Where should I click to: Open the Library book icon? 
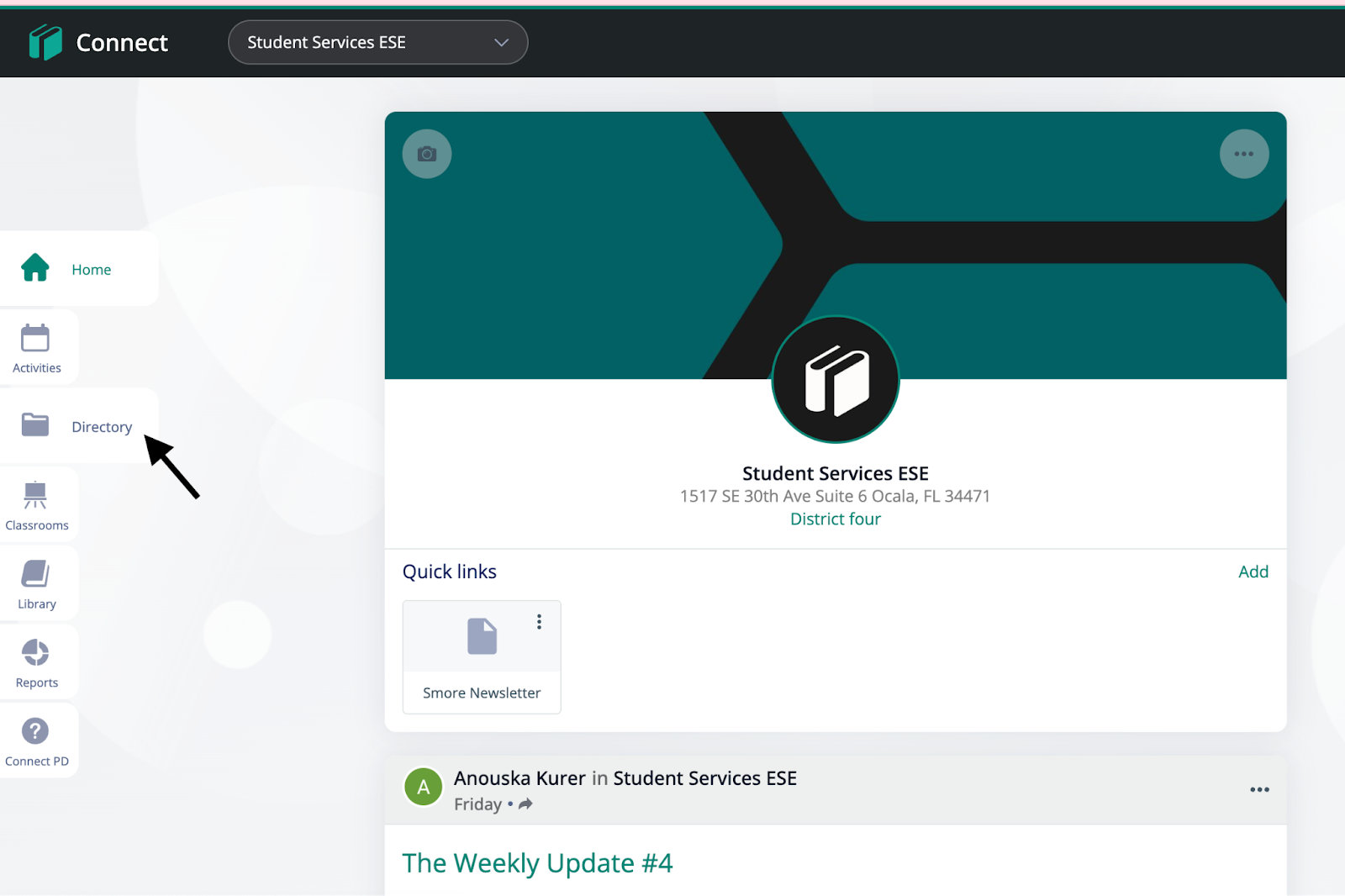(x=35, y=574)
